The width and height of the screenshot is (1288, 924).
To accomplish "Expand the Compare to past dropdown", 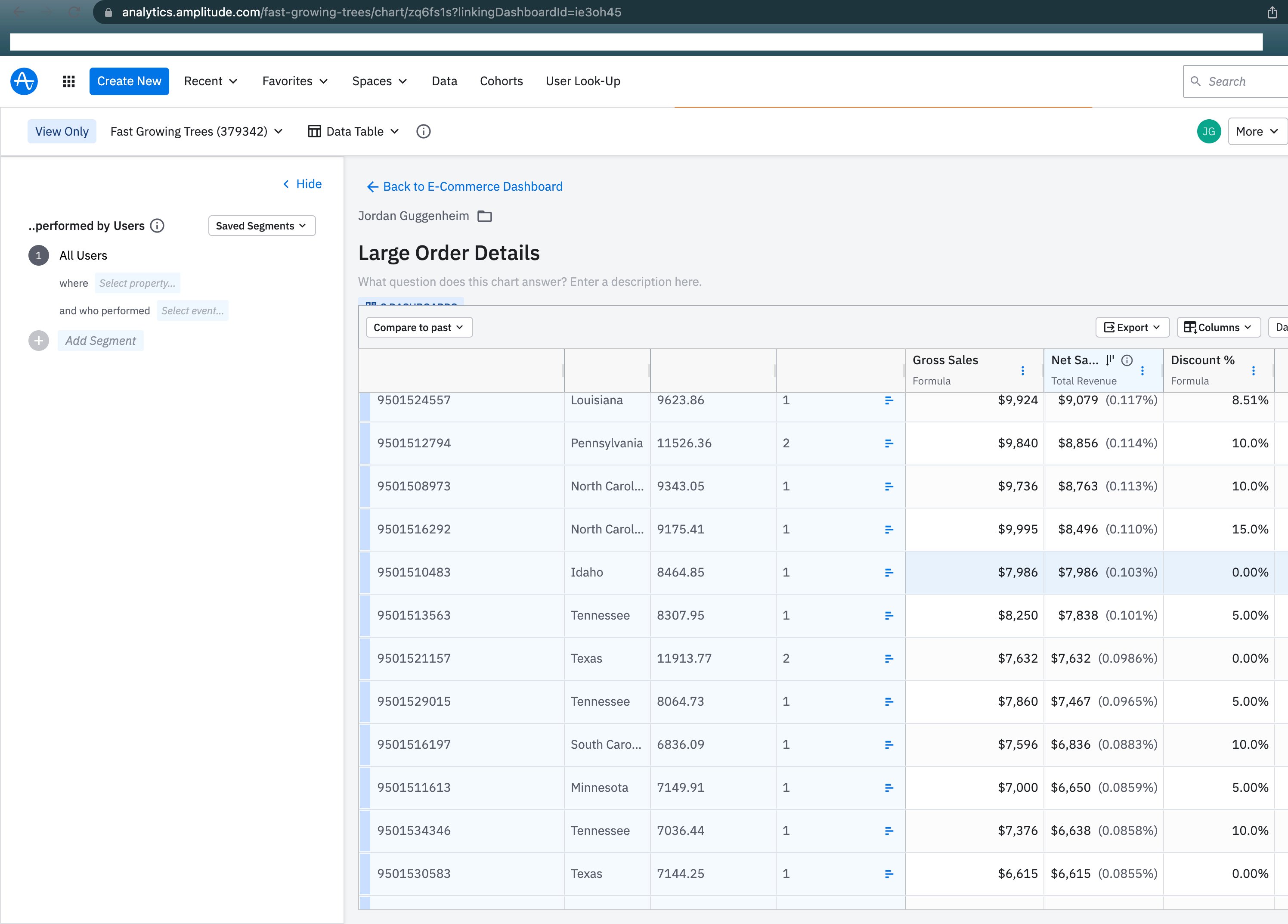I will 418,328.
